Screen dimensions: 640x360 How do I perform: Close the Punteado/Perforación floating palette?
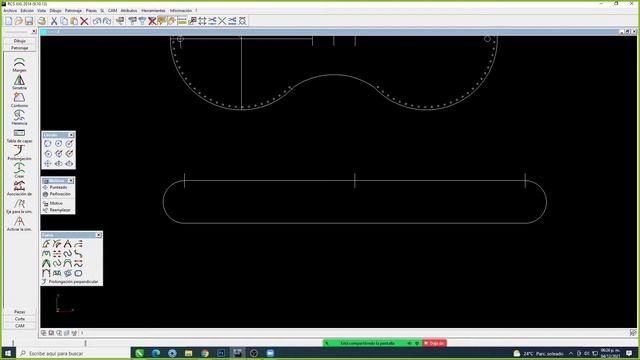[x=71, y=180]
